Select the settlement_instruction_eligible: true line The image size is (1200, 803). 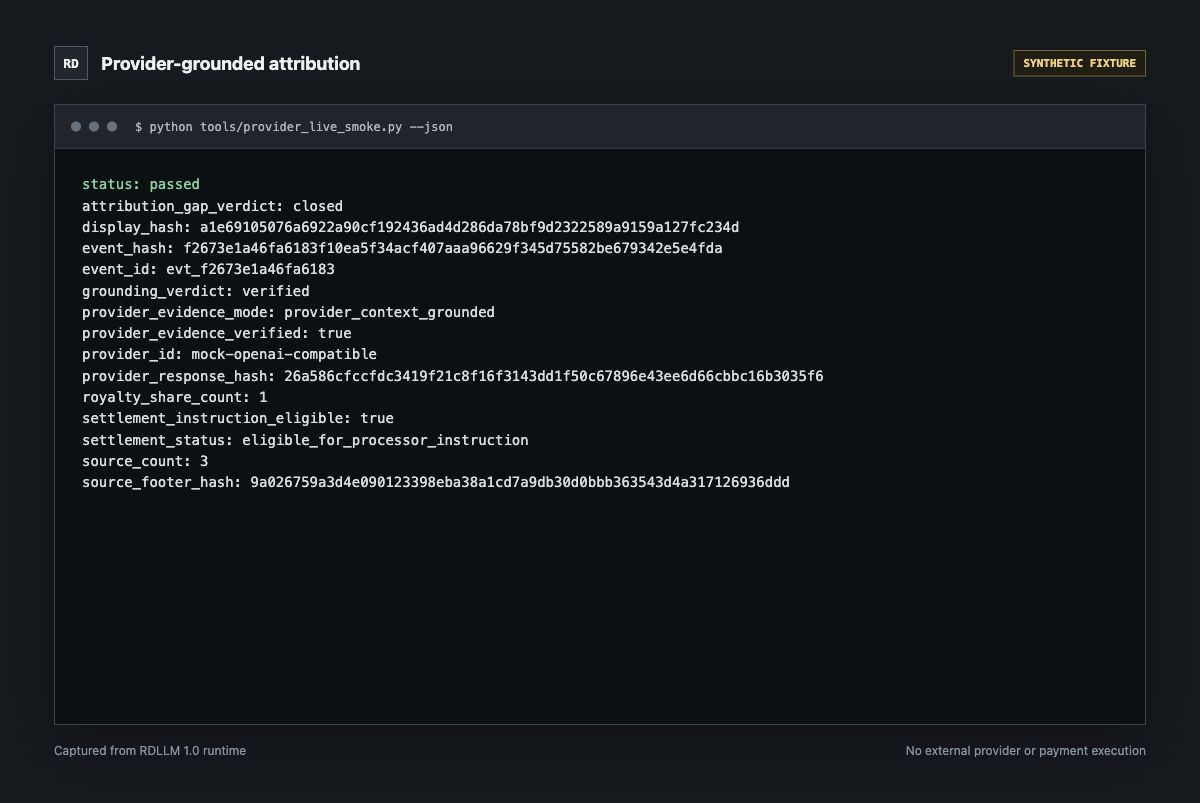tap(238, 418)
